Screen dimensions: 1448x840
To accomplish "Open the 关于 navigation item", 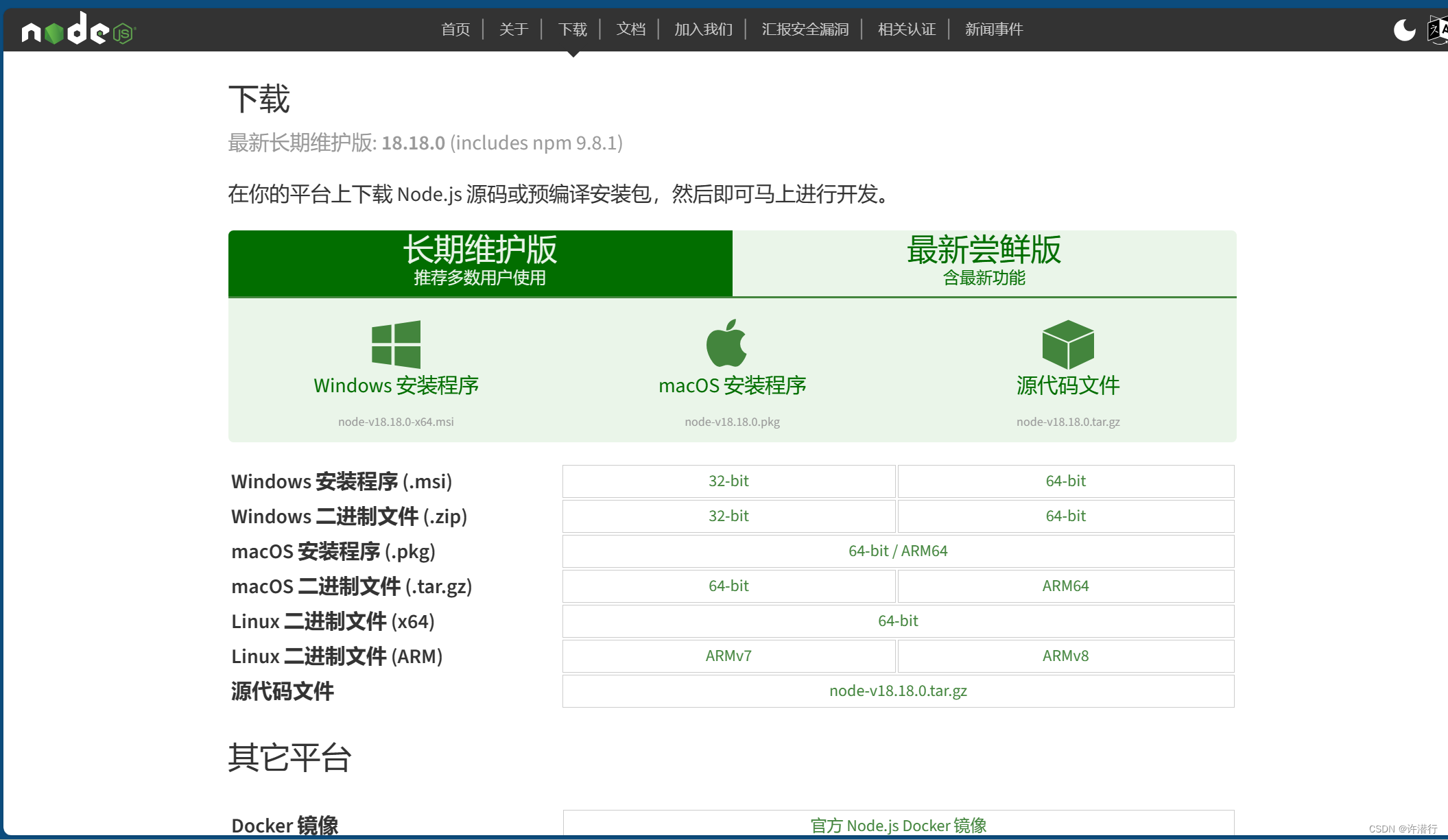I will pos(514,29).
